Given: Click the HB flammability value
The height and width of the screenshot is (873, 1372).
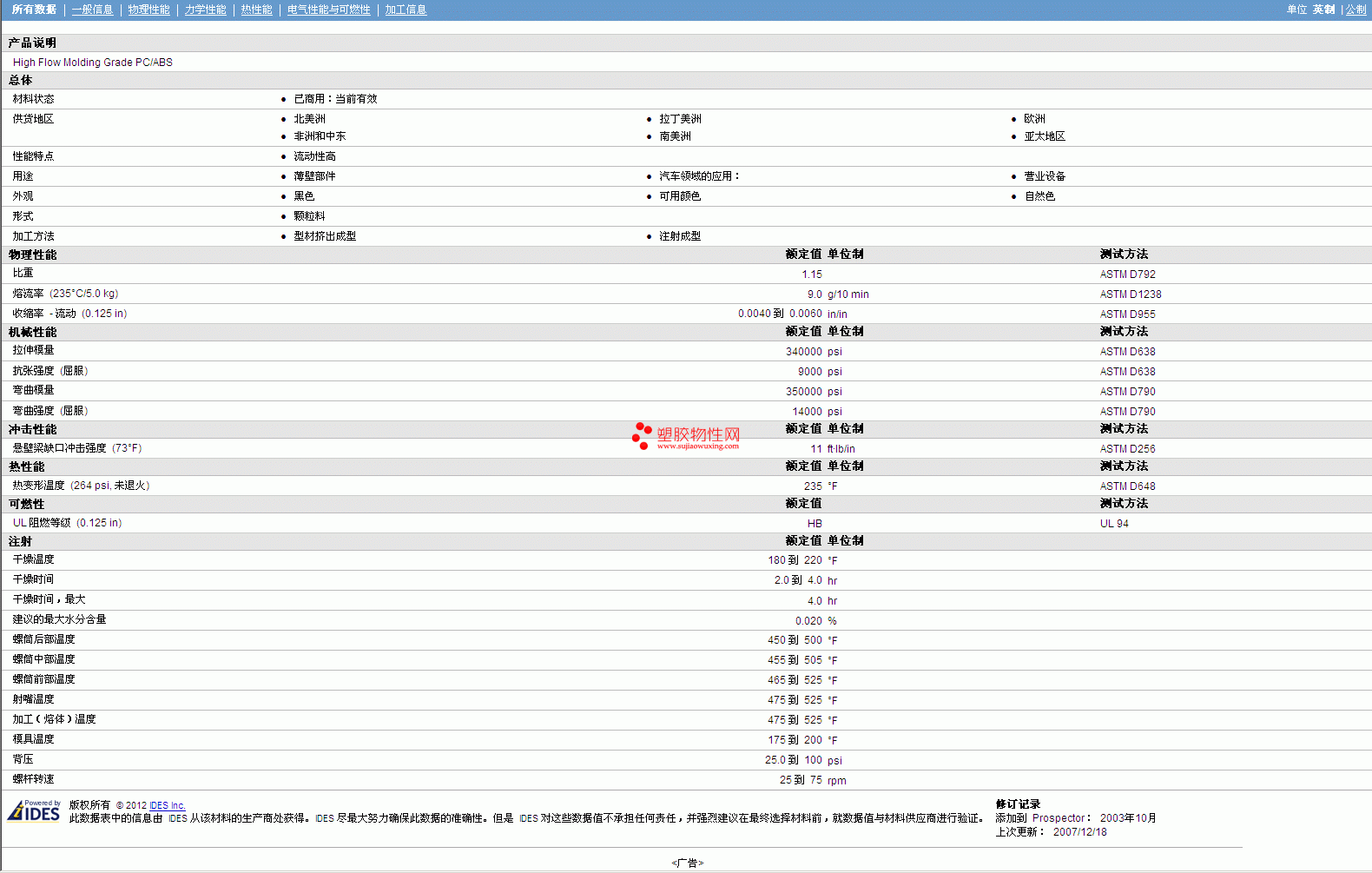Looking at the screenshot, I should [815, 524].
